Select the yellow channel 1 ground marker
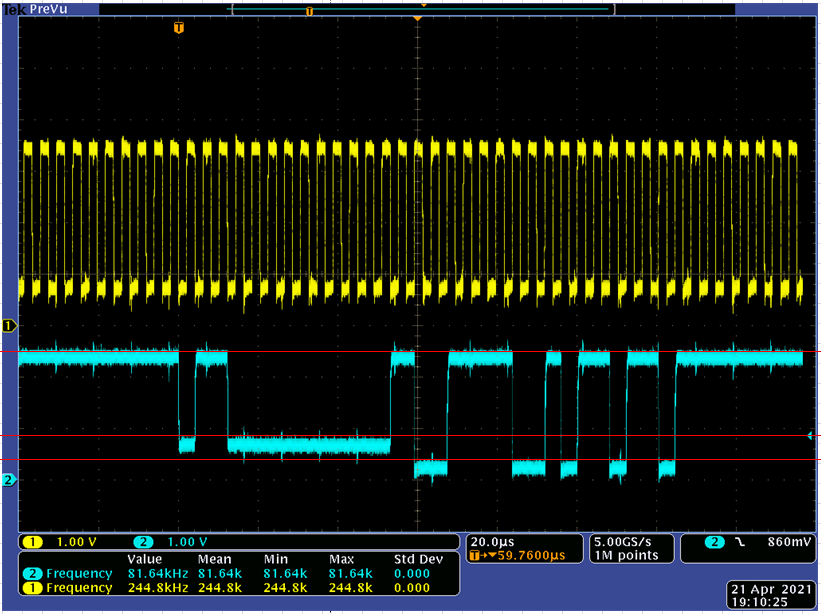Image resolution: width=821 pixels, height=614 pixels. click(9, 326)
